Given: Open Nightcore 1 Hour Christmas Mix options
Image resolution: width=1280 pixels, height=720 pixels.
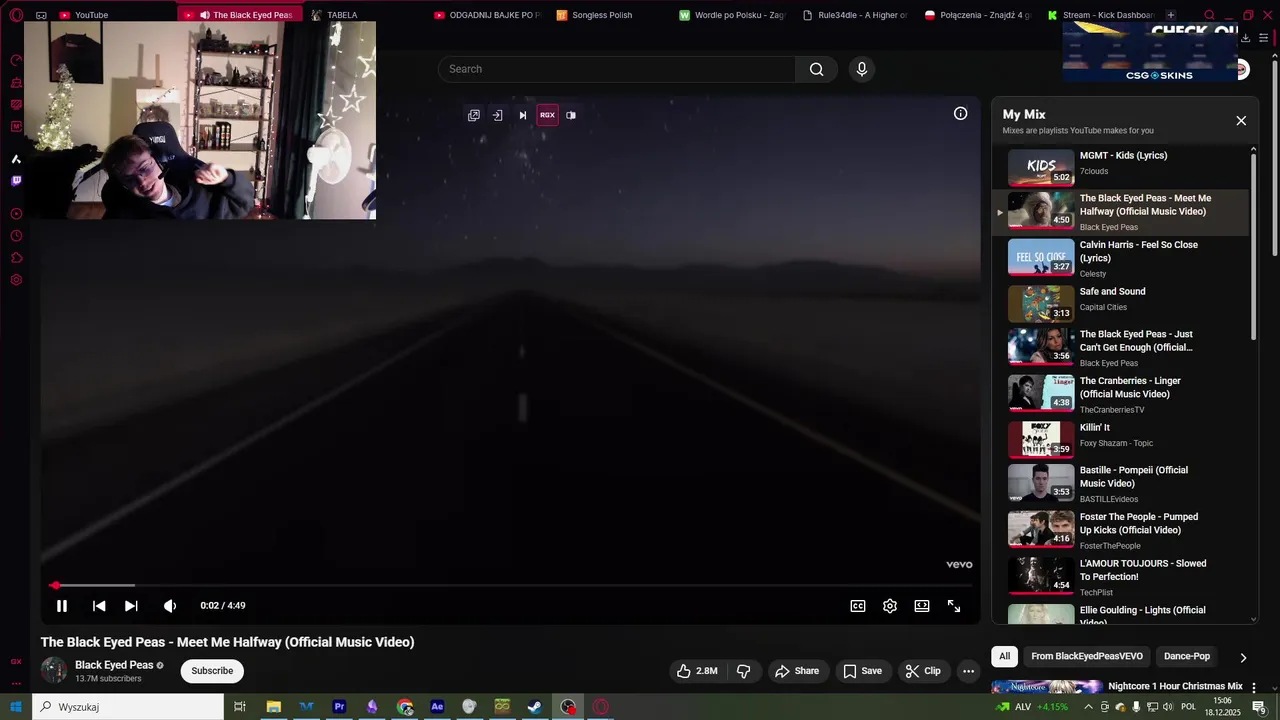Looking at the screenshot, I should point(1254,688).
